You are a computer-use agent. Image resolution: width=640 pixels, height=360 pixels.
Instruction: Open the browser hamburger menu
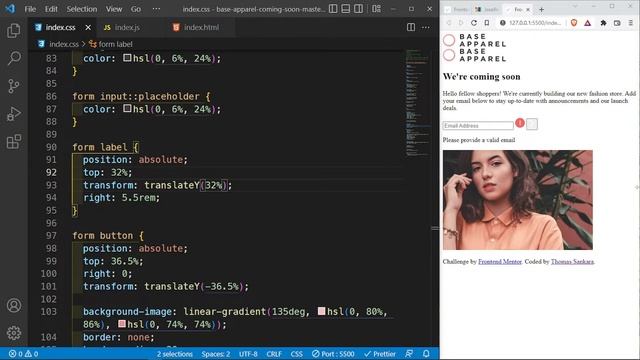[631, 23]
